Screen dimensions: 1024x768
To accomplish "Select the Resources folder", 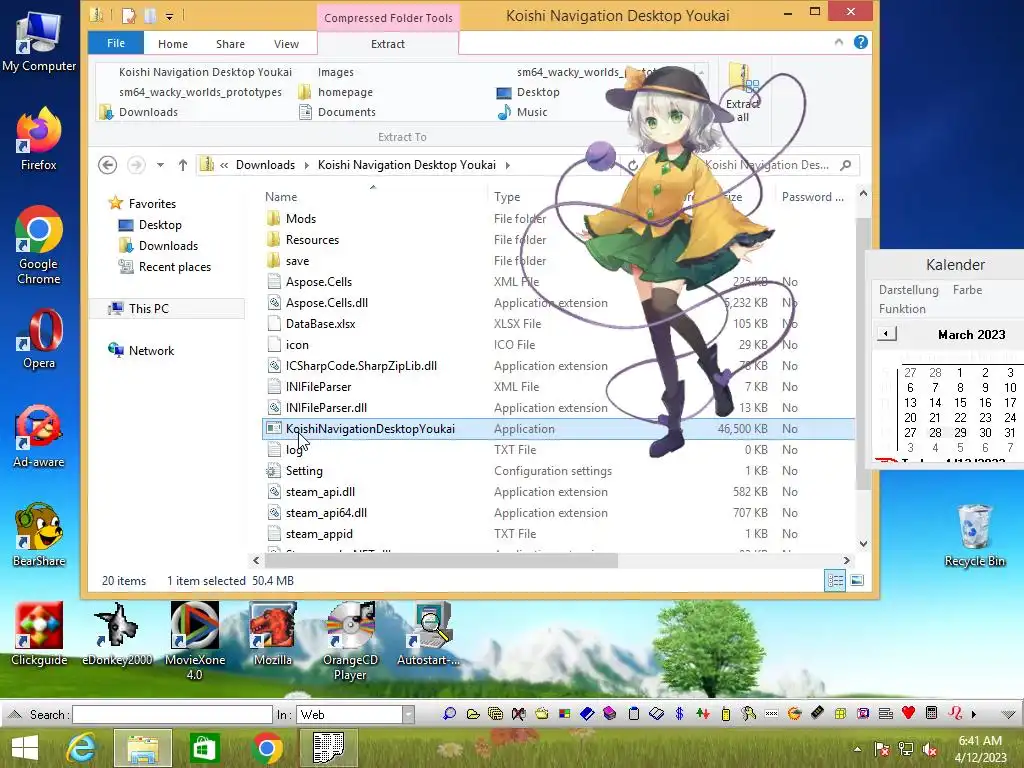I will pyautogui.click(x=312, y=240).
